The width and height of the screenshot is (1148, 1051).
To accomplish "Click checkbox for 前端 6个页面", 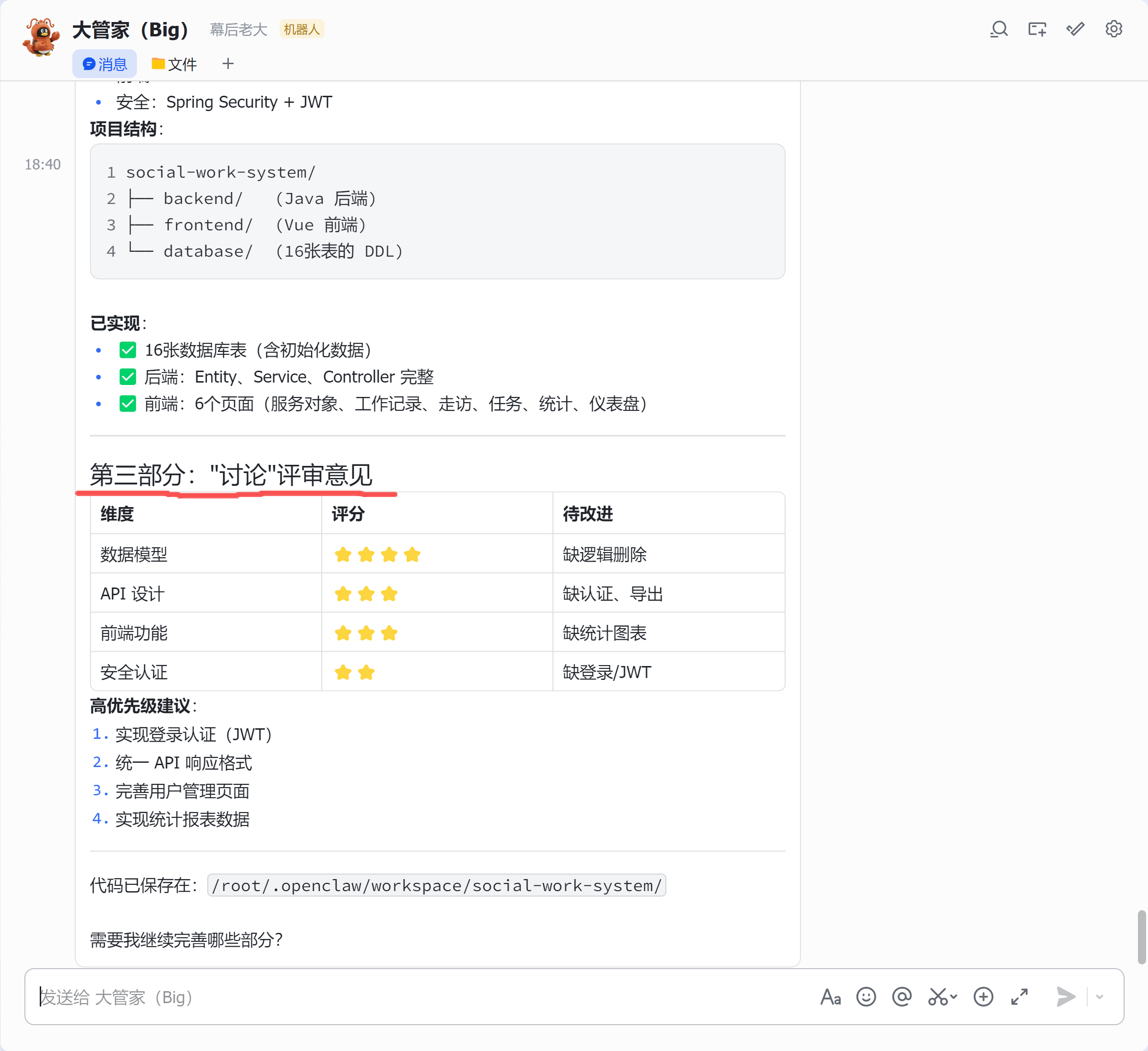I will tap(127, 404).
